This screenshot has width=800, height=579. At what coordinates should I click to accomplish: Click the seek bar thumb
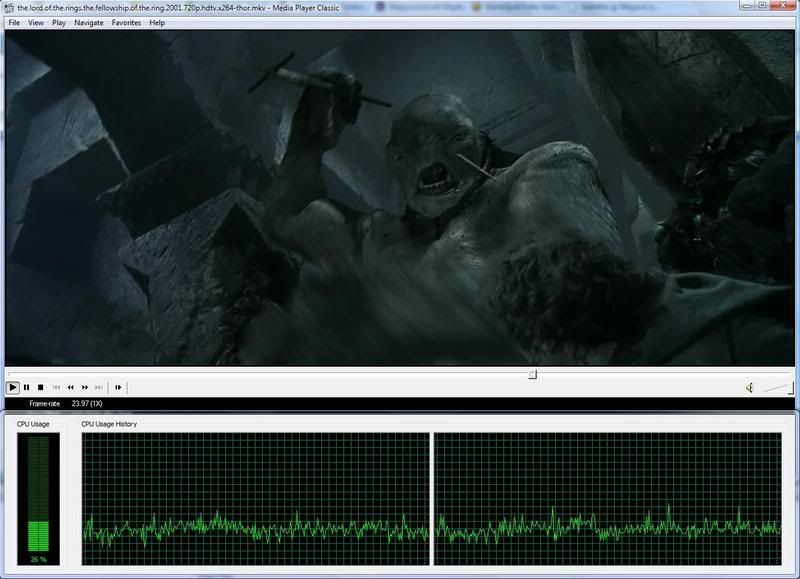(x=532, y=374)
